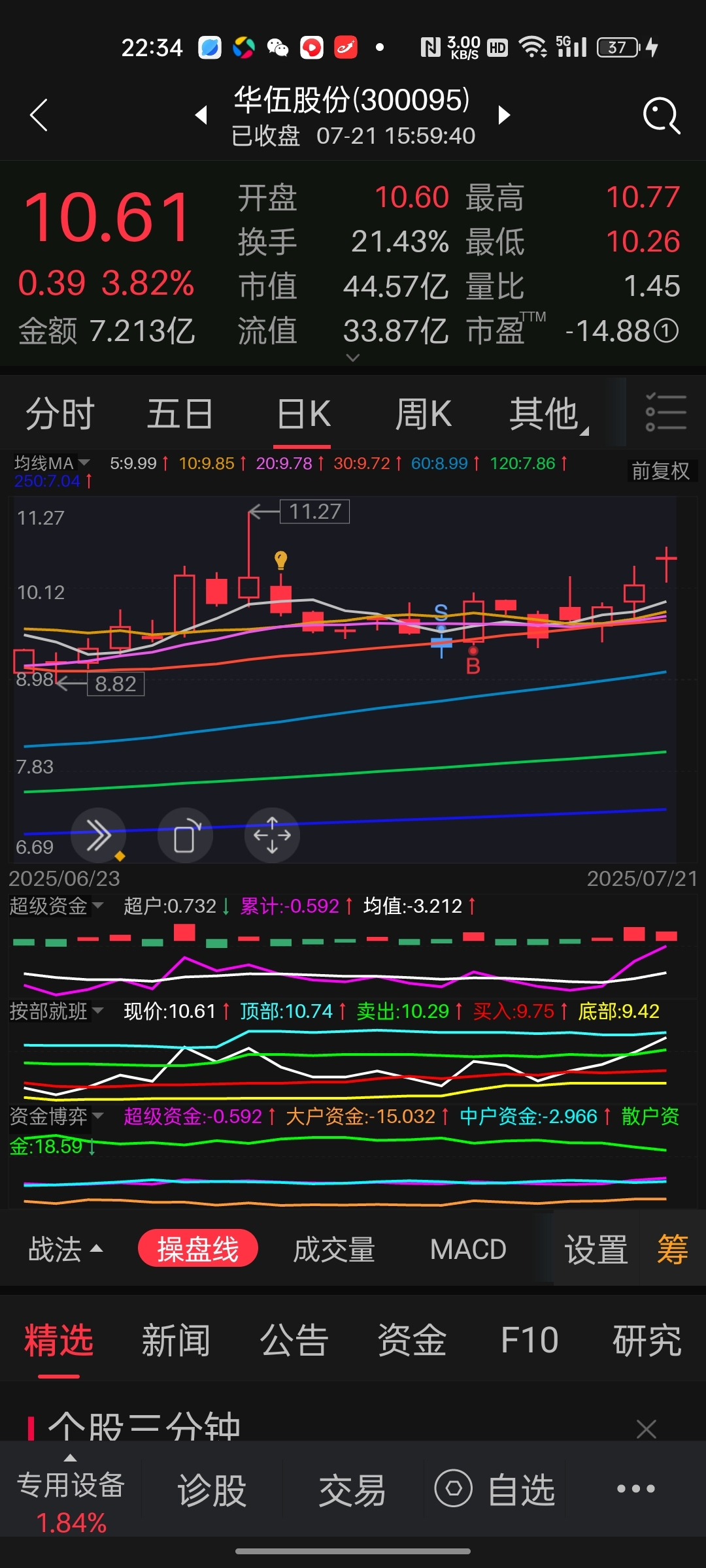The image size is (706, 1568).
Task: Tap the S sell marker on chart
Action: coord(441,612)
